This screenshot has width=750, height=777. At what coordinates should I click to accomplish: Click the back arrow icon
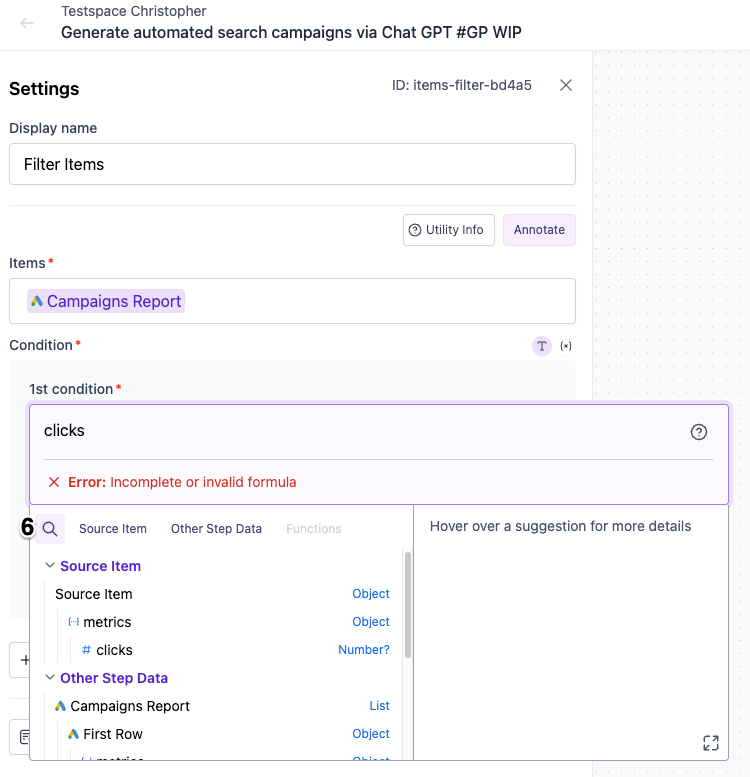click(x=27, y=23)
